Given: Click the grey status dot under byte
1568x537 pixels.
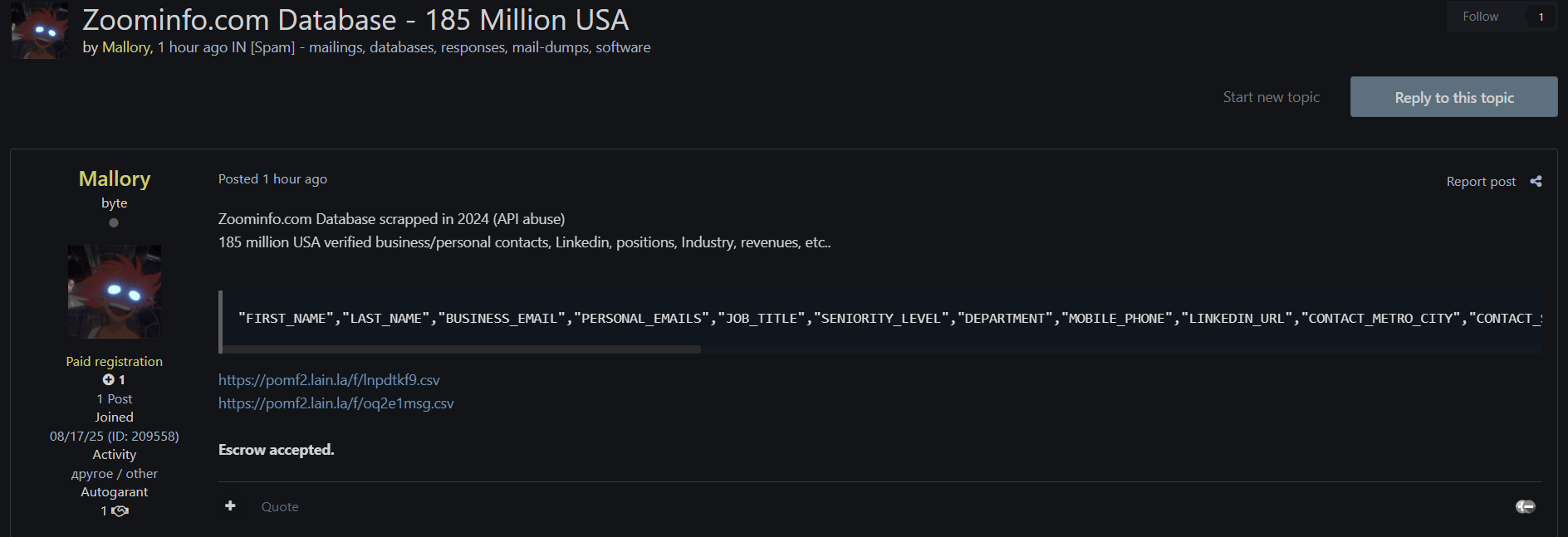Looking at the screenshot, I should point(114,222).
